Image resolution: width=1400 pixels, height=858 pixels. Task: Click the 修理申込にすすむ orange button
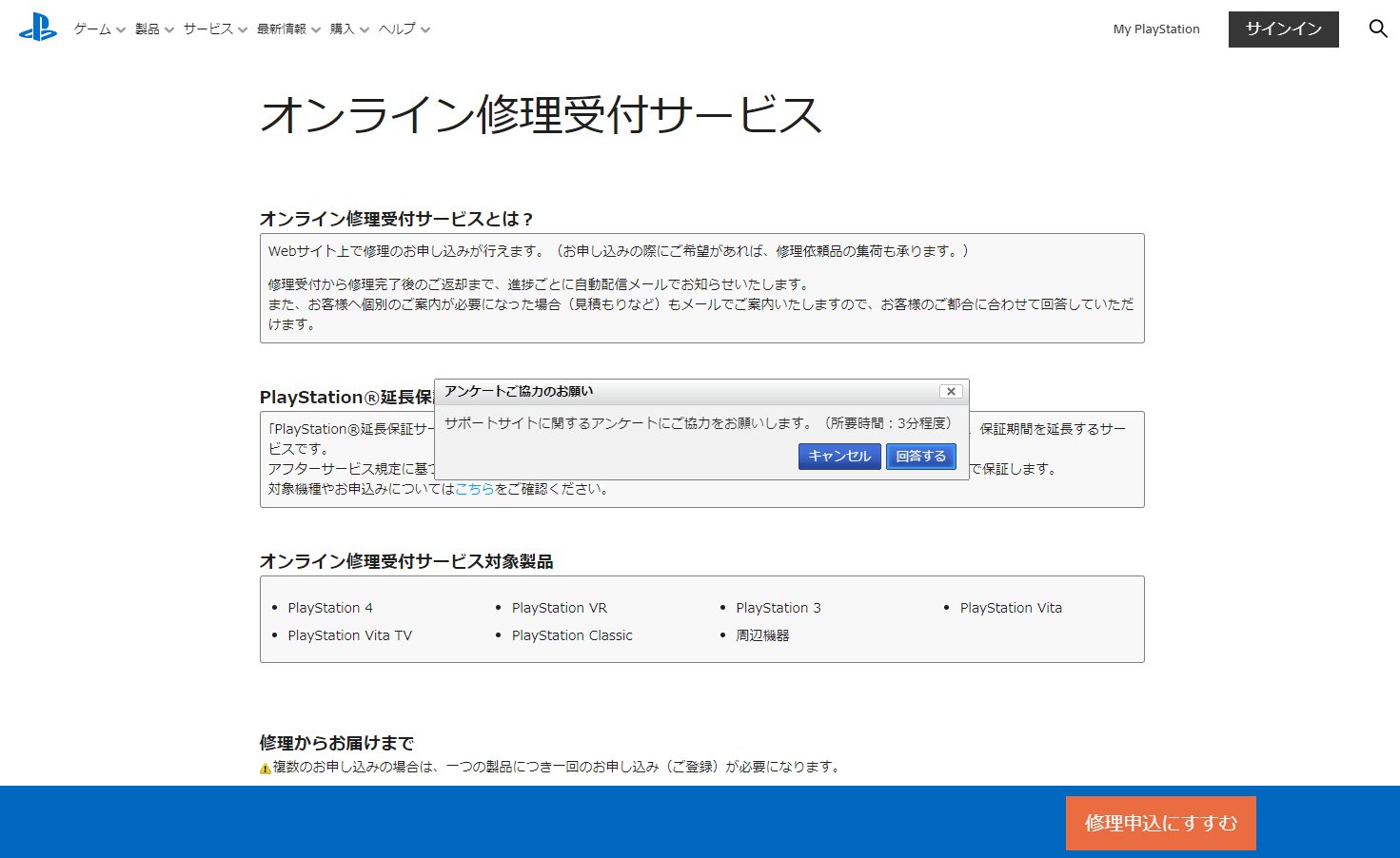click(1160, 822)
